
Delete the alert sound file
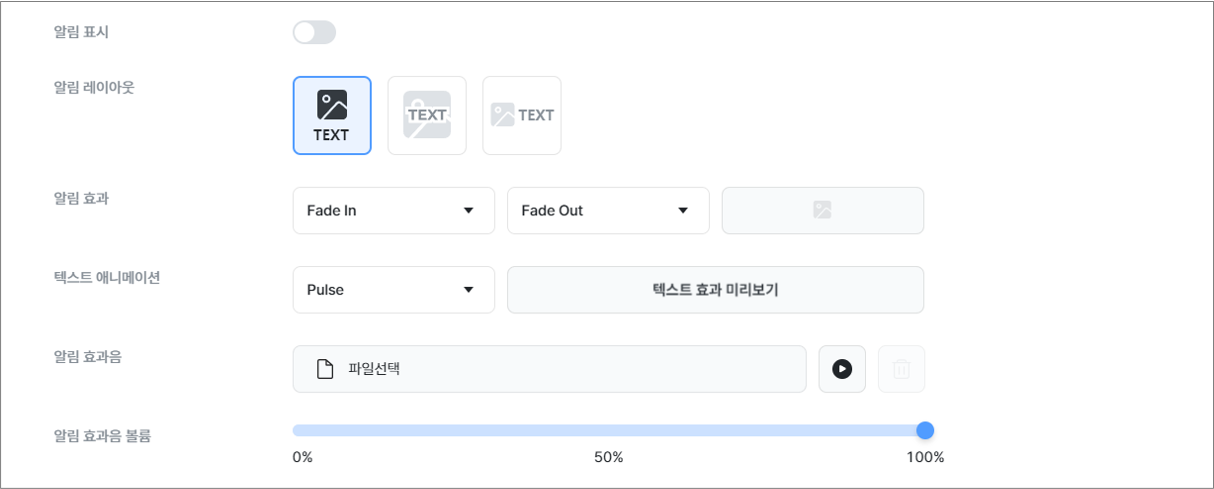901,369
